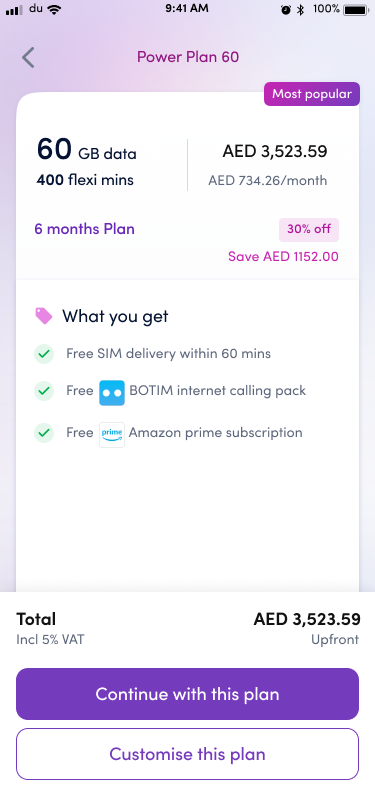
Task: Tap Save AED 1152.00 text
Action: pos(283,256)
